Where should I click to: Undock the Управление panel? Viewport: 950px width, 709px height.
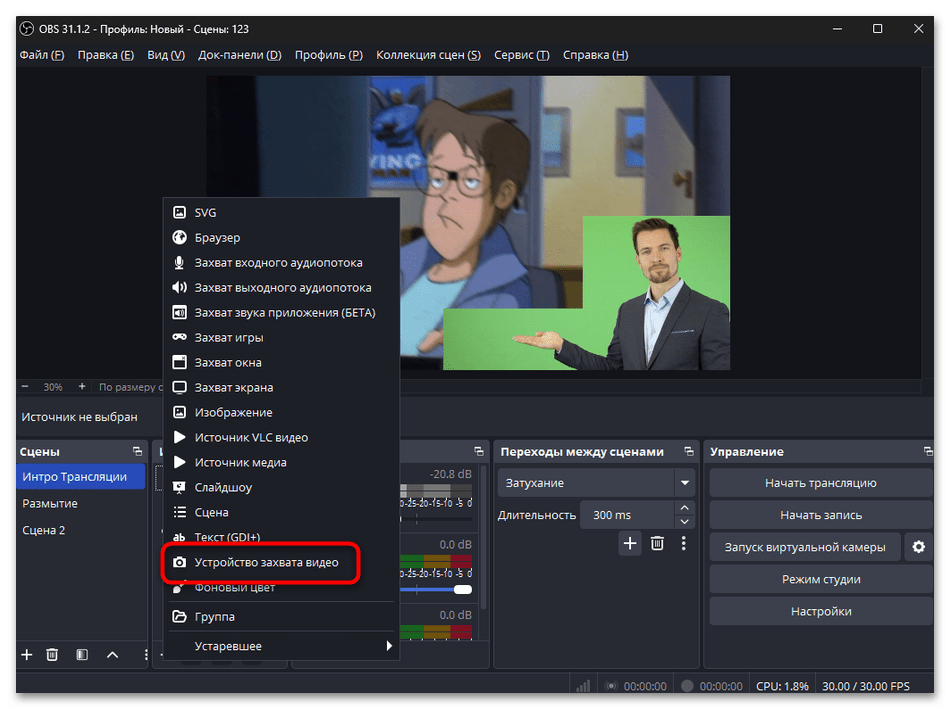pos(928,451)
